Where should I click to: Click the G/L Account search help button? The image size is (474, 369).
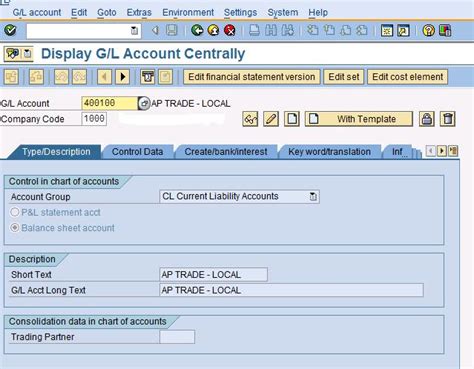(x=144, y=103)
